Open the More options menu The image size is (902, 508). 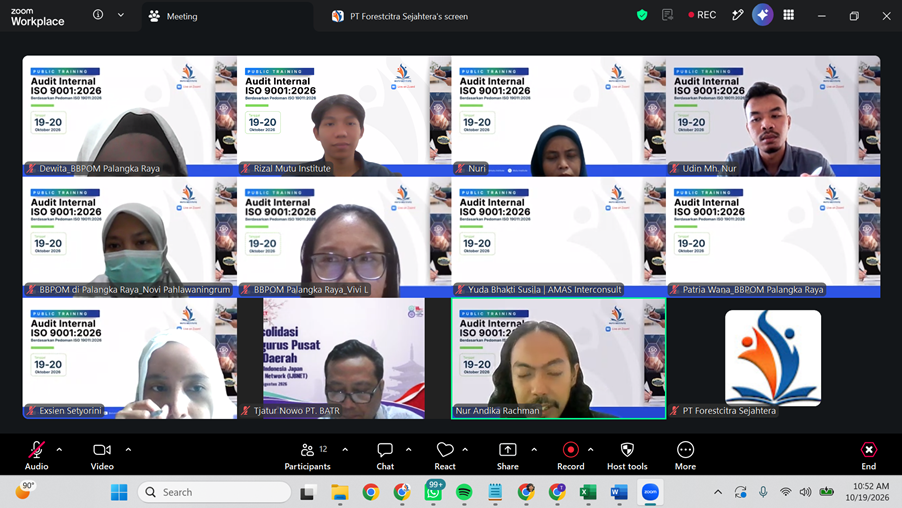685,456
